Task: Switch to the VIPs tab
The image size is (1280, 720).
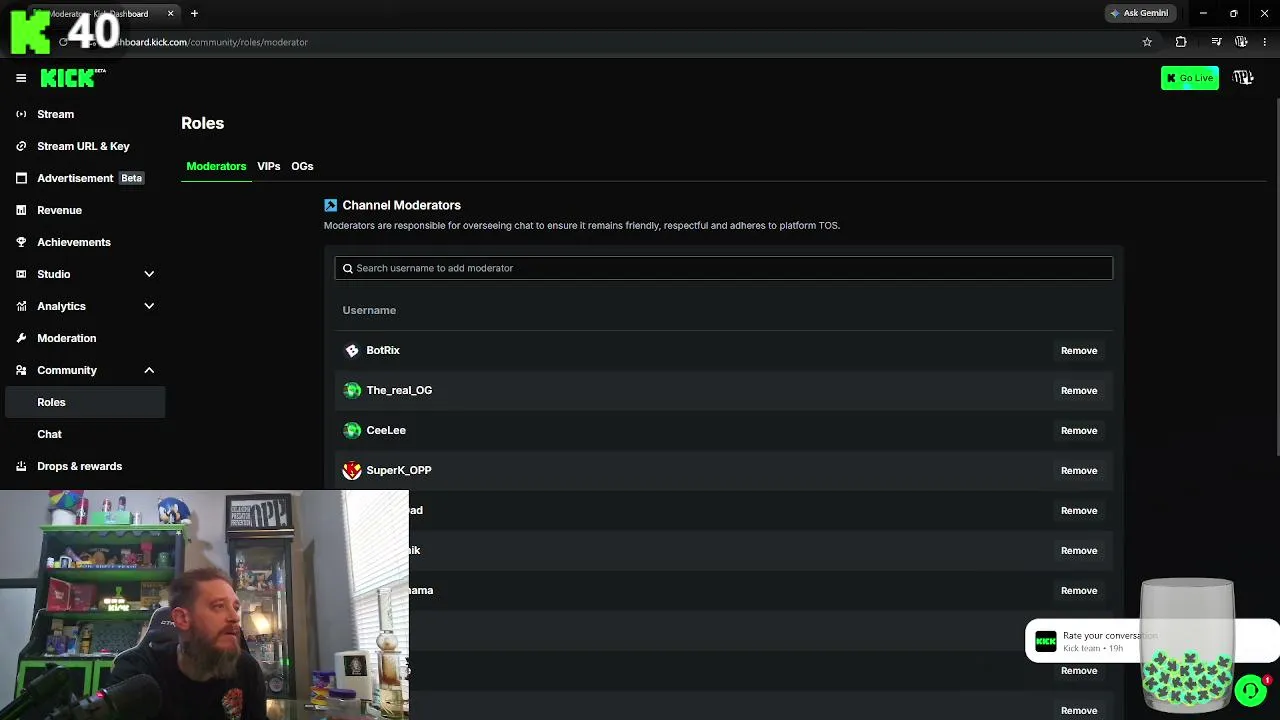Action: tap(268, 166)
